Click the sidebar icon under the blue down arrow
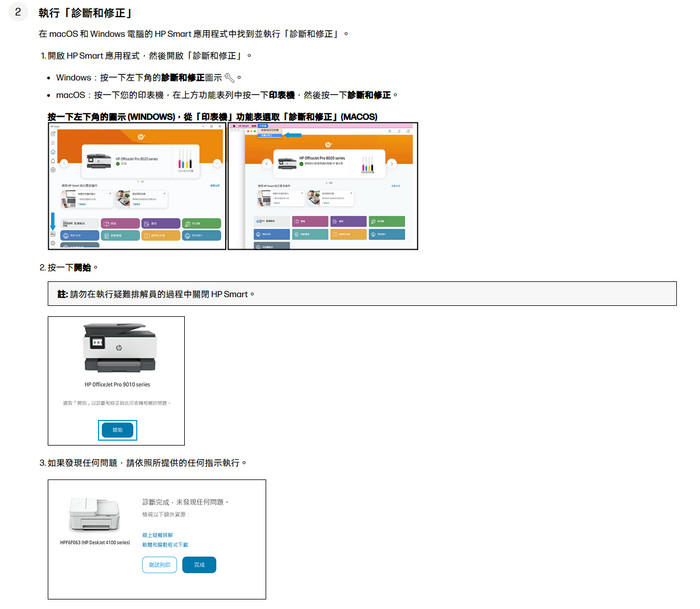The image size is (700, 609). tap(53, 234)
